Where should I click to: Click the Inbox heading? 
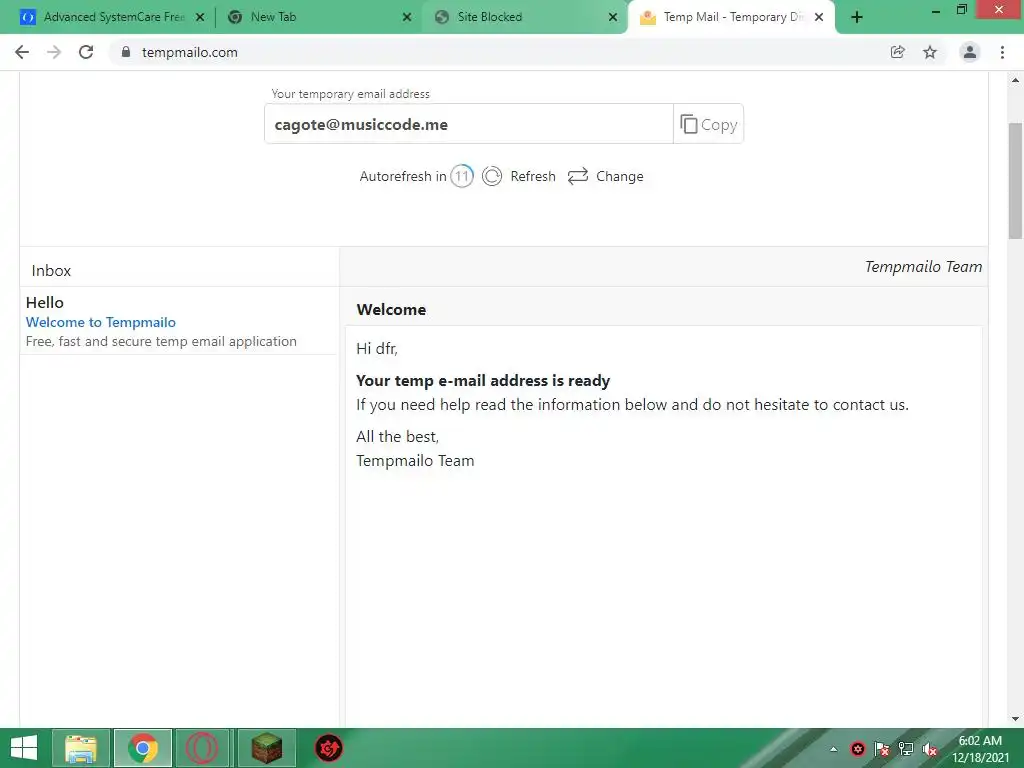[51, 270]
